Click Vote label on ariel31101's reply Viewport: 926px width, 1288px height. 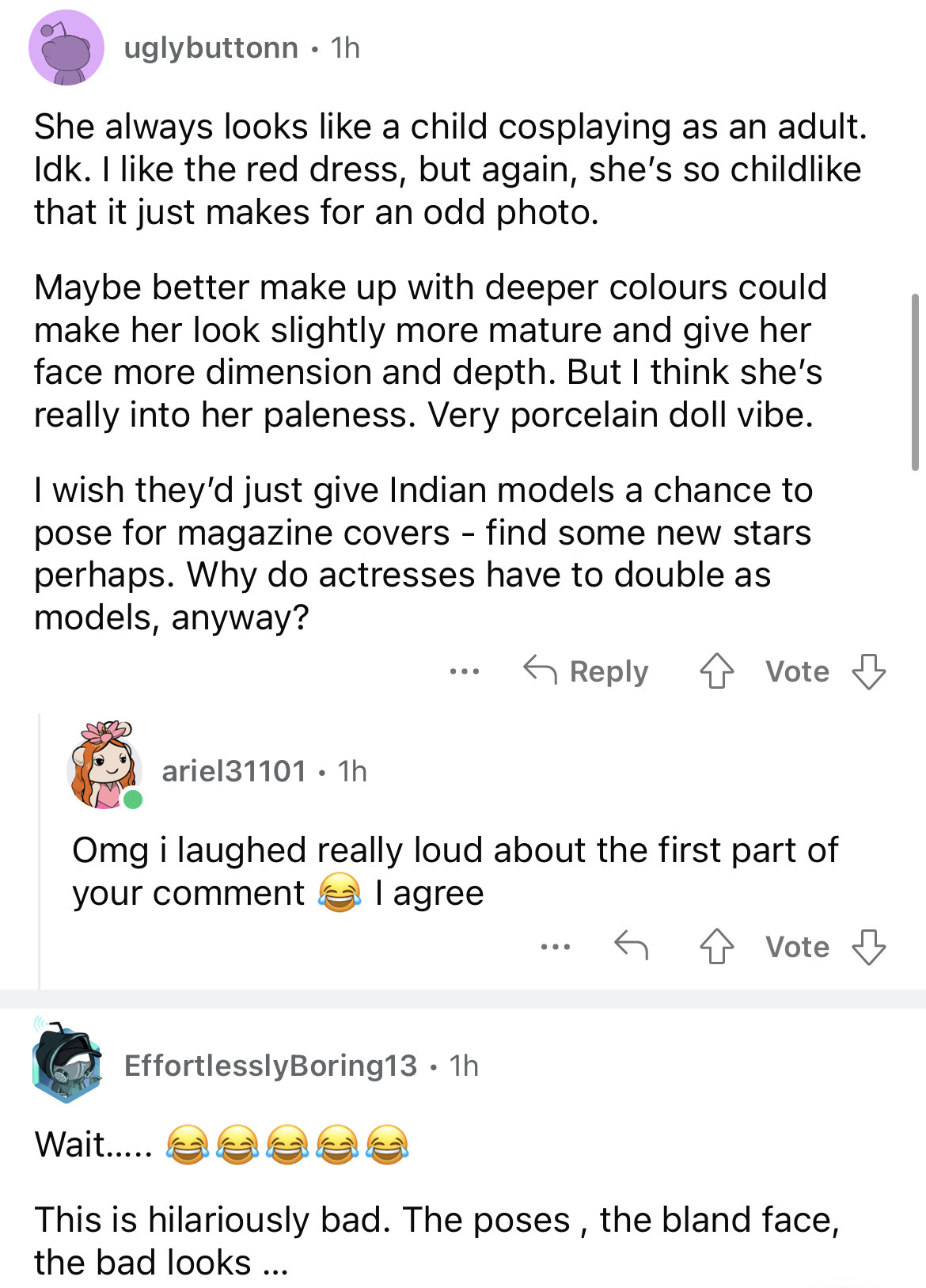tap(797, 947)
